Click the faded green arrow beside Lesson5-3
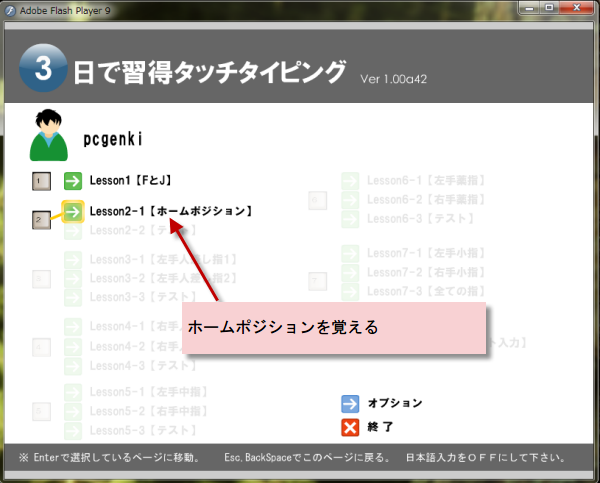The image size is (600, 483). [x=73, y=429]
